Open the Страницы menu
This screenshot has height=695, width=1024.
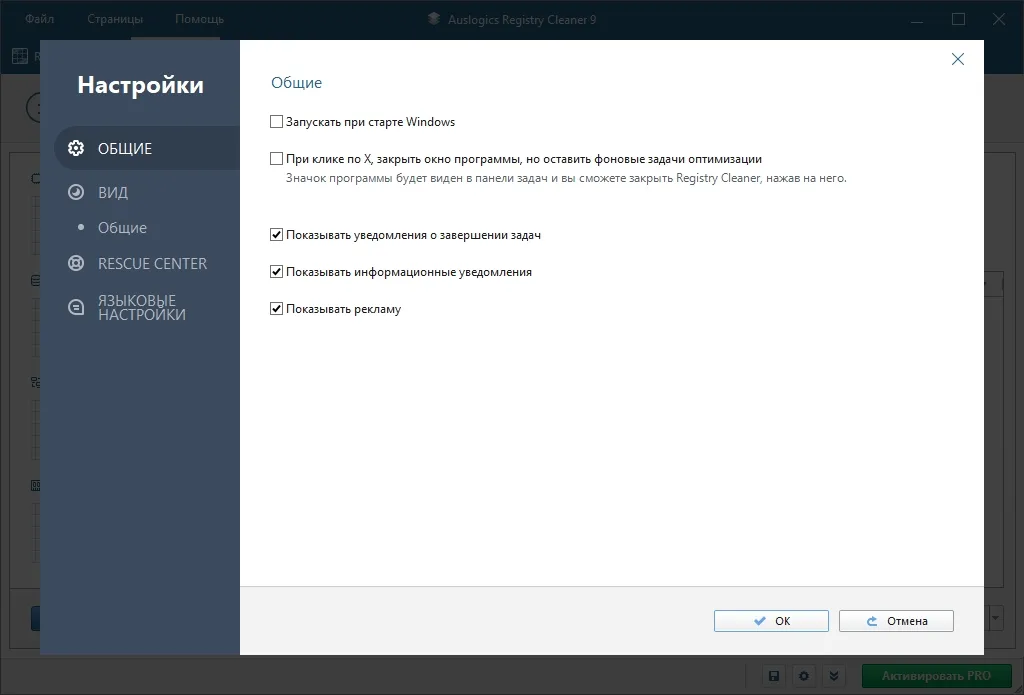[x=115, y=19]
